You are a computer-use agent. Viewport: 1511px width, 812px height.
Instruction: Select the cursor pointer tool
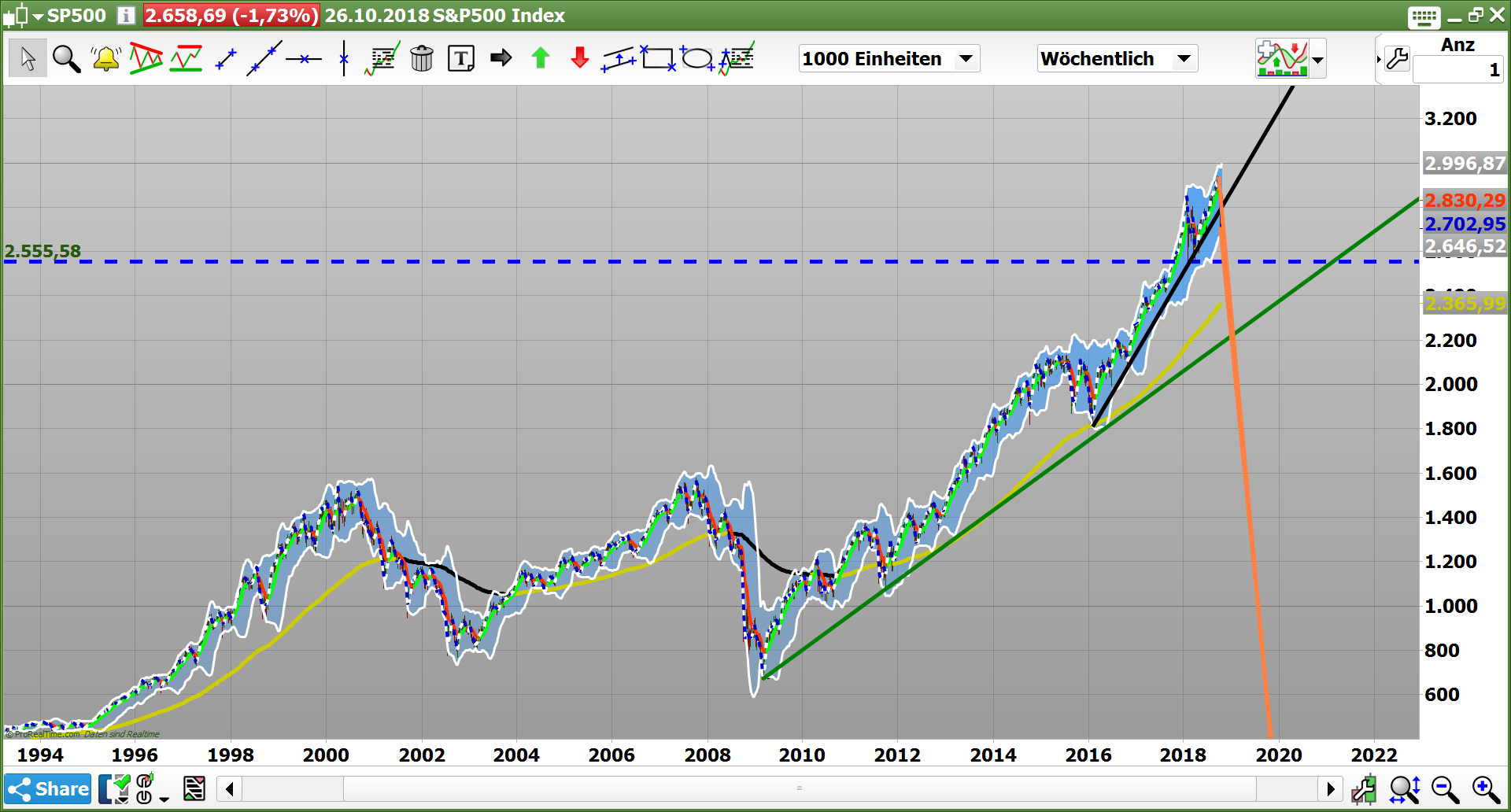click(28, 58)
